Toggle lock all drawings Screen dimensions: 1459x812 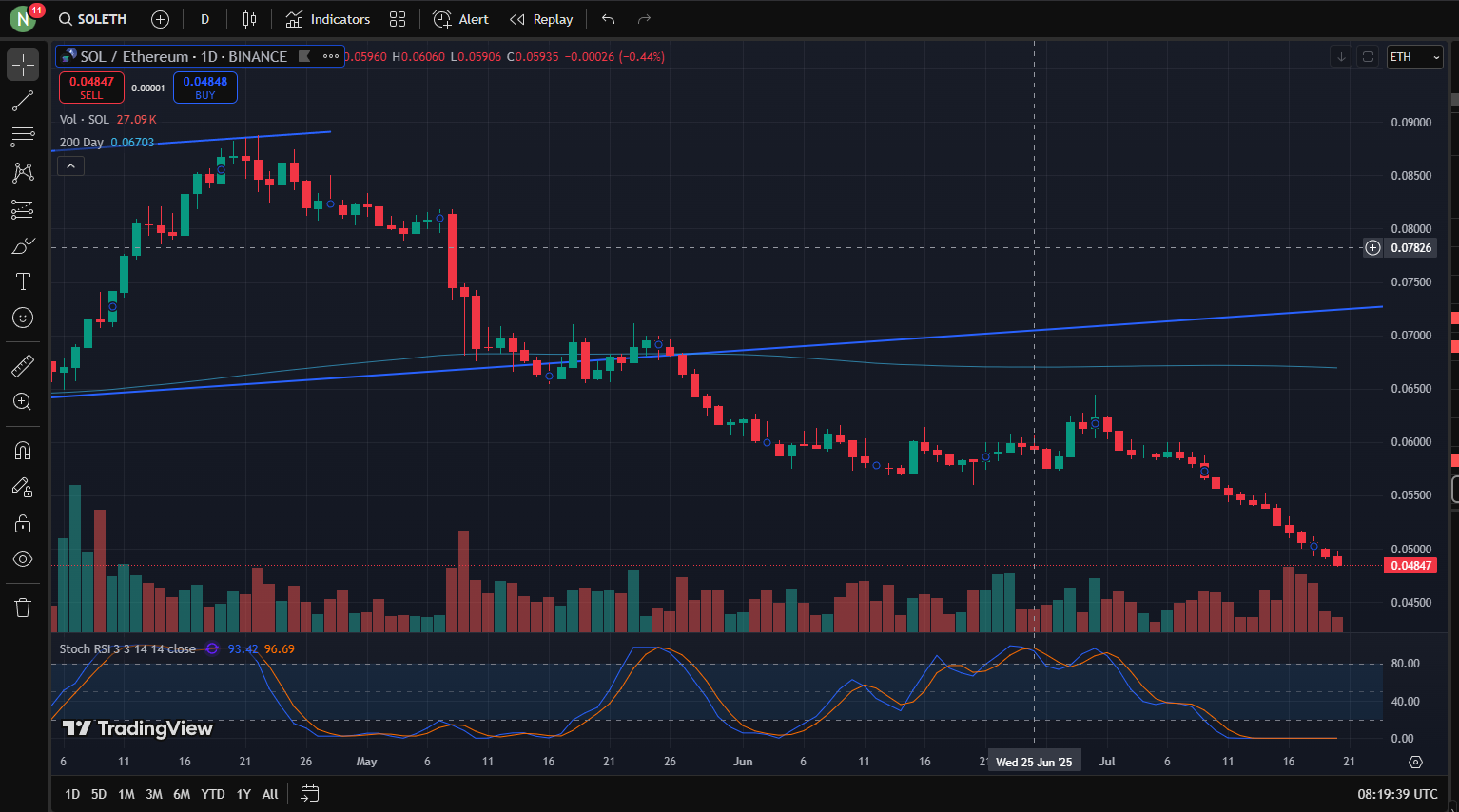(x=23, y=523)
